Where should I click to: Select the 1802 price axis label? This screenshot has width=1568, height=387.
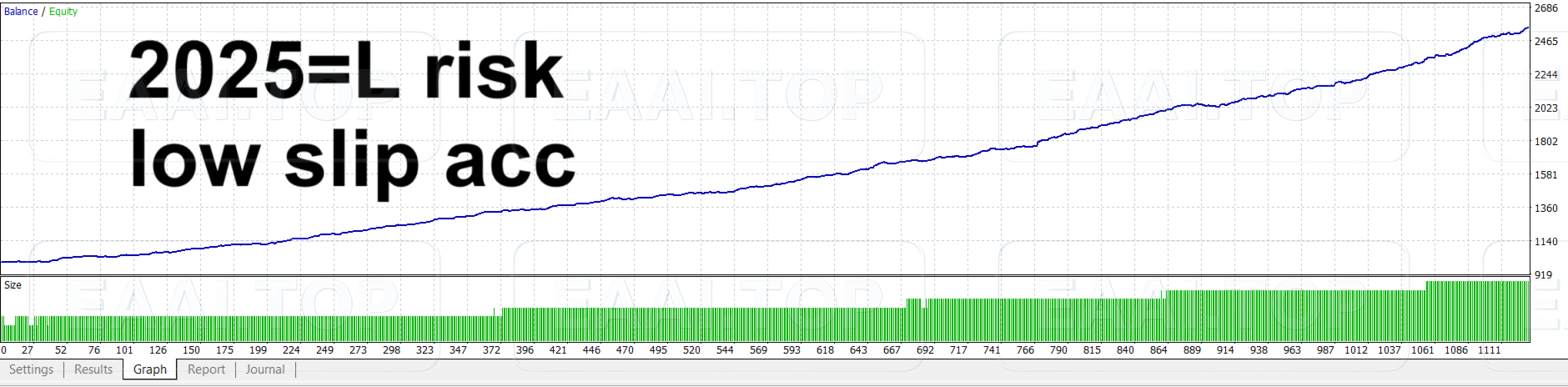pyautogui.click(x=1545, y=142)
